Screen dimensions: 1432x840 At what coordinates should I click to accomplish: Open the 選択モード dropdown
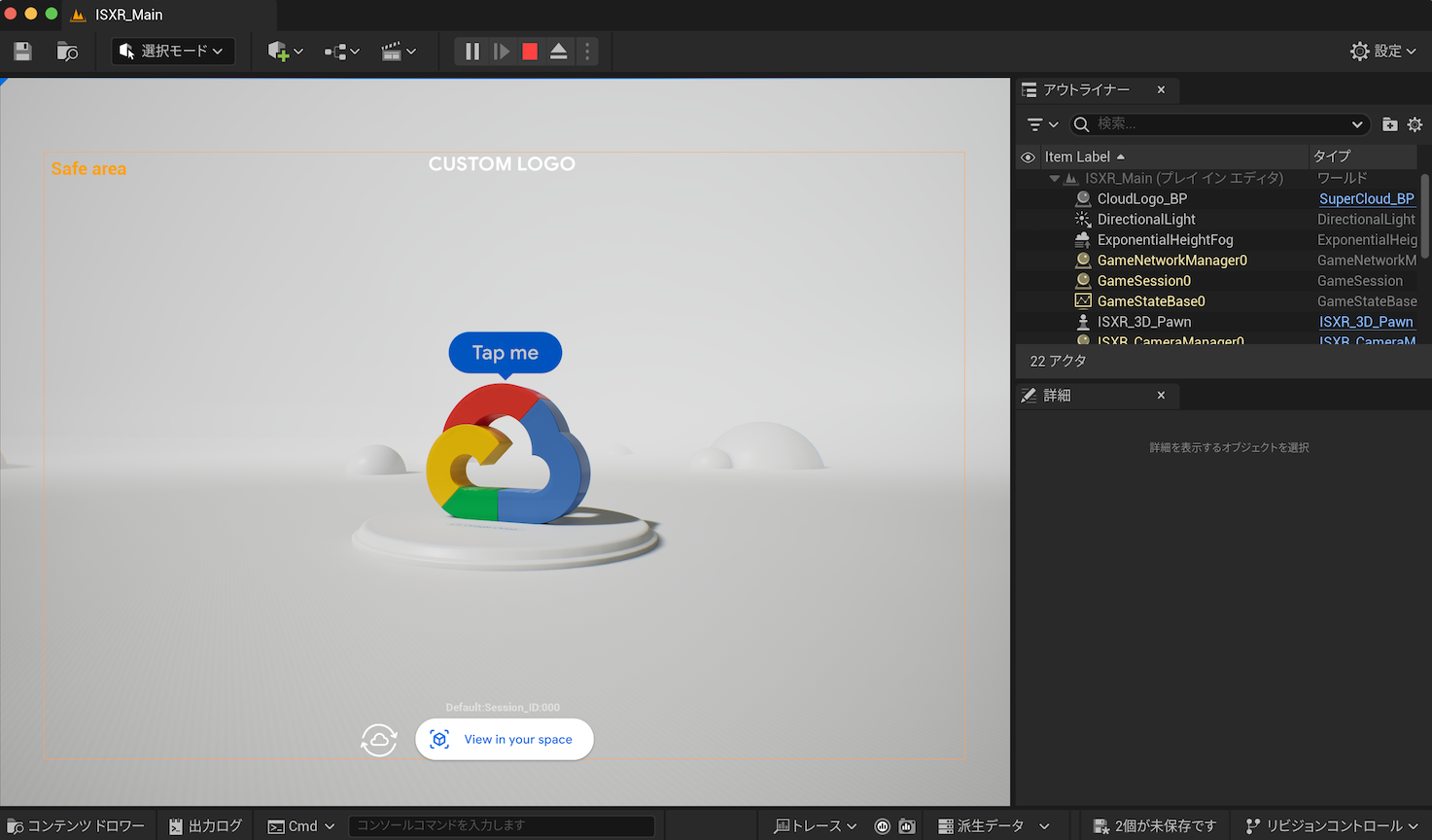click(172, 51)
